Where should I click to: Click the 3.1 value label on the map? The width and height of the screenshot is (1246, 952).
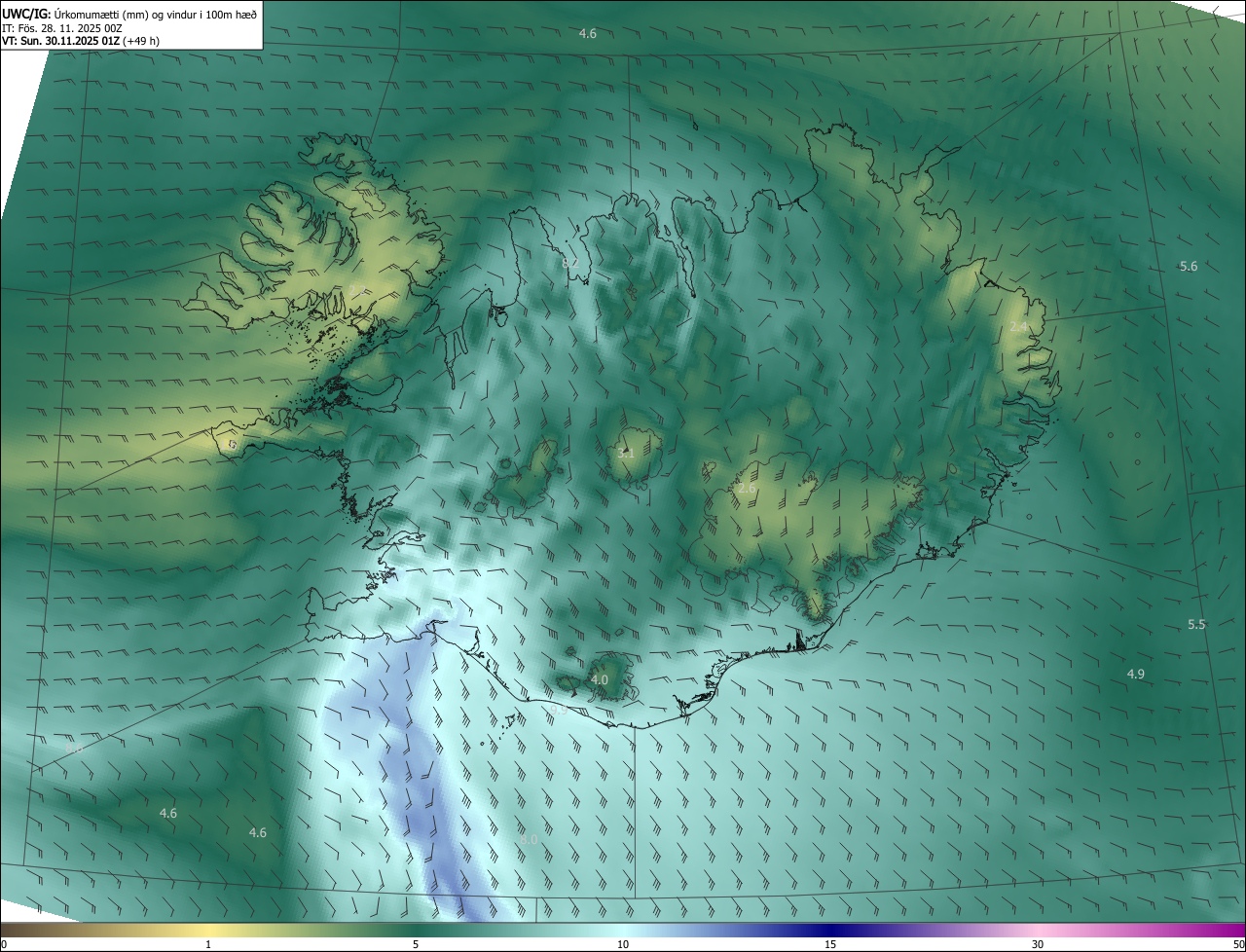(x=626, y=453)
